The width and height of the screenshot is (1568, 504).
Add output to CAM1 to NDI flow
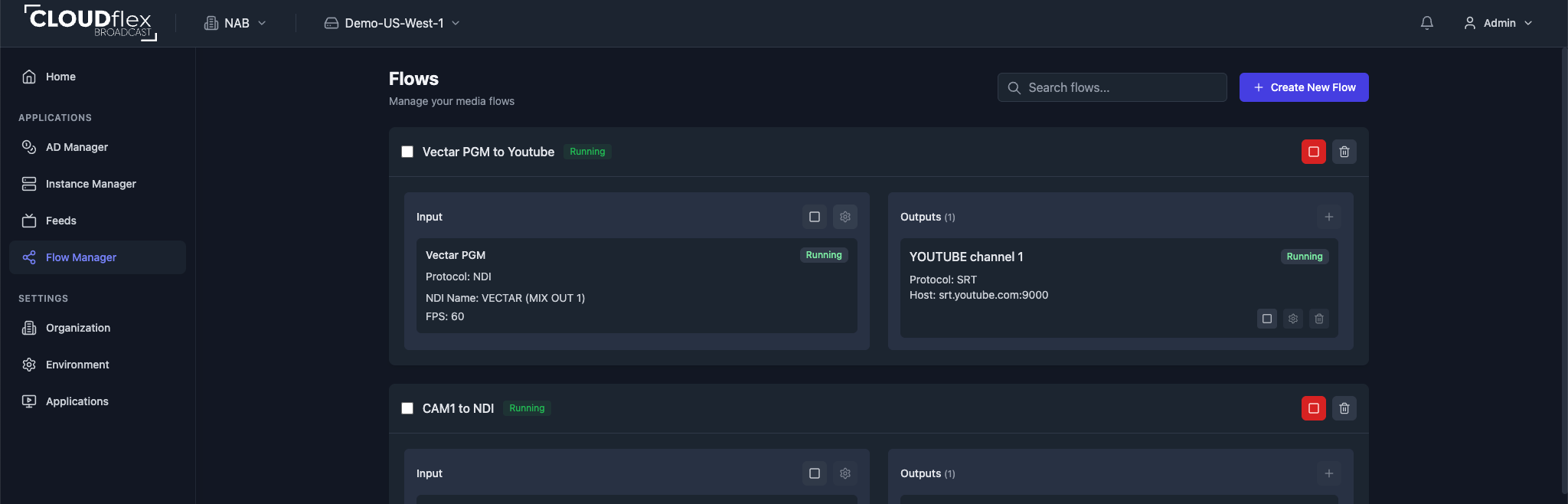pos(1329,473)
